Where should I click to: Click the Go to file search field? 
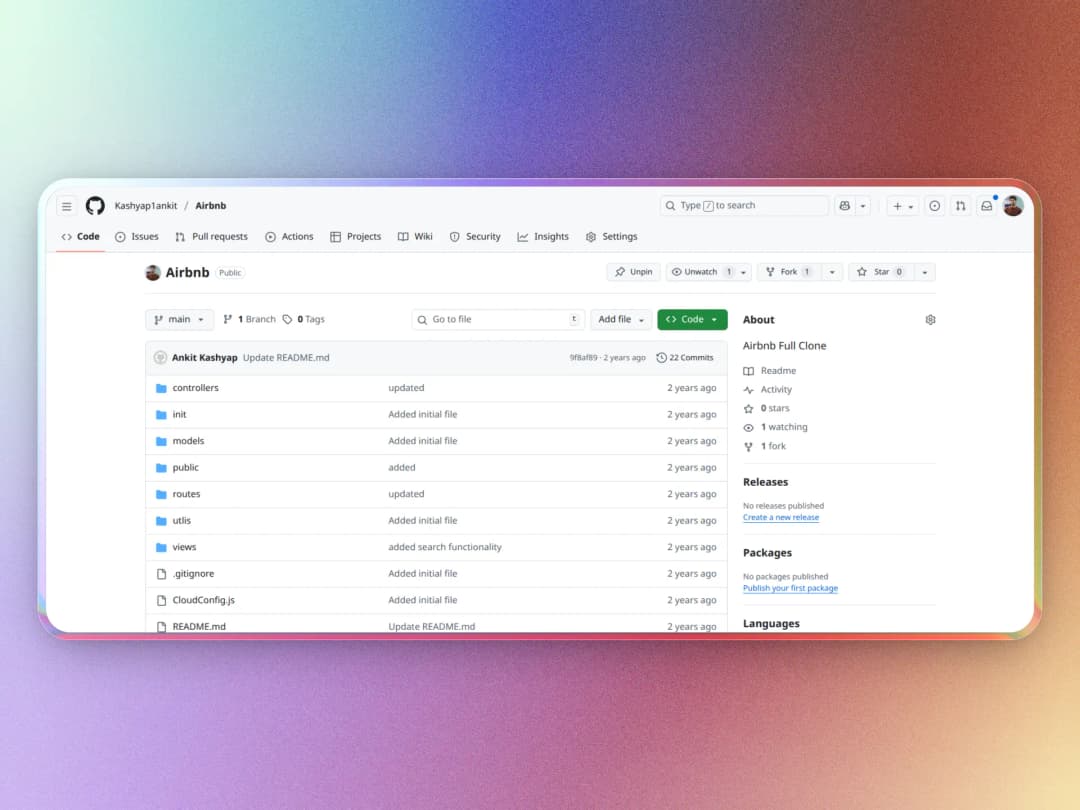[498, 320]
